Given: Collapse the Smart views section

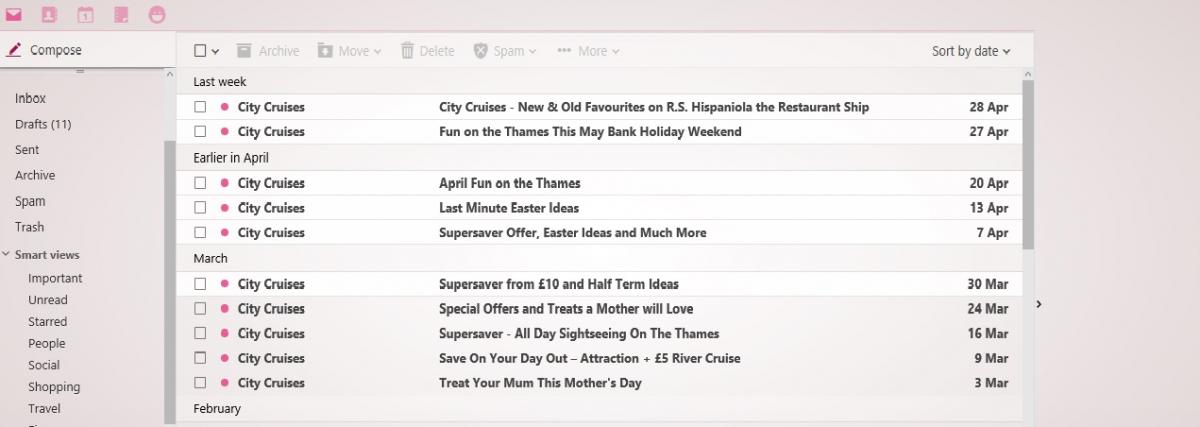Looking at the screenshot, I should (7, 255).
